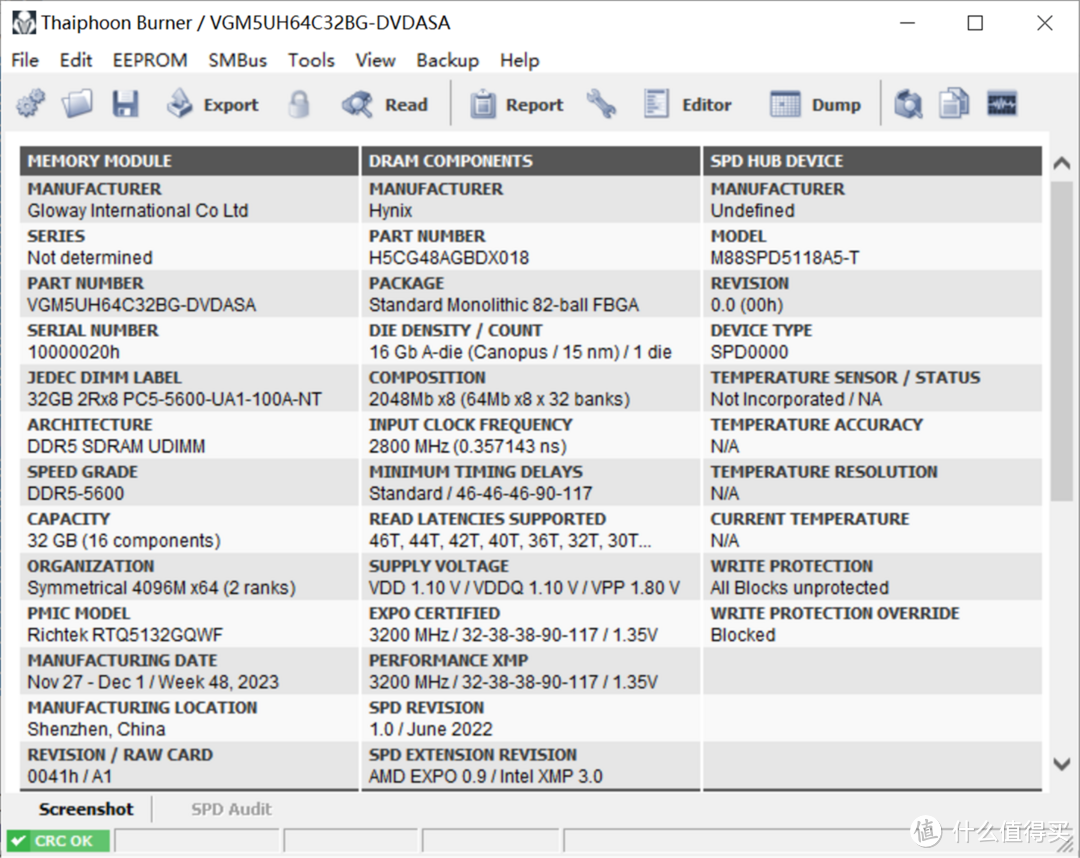1080x858 pixels.
Task: Click minimum timing delays 46-46-46-90-117
Action: click(x=480, y=493)
